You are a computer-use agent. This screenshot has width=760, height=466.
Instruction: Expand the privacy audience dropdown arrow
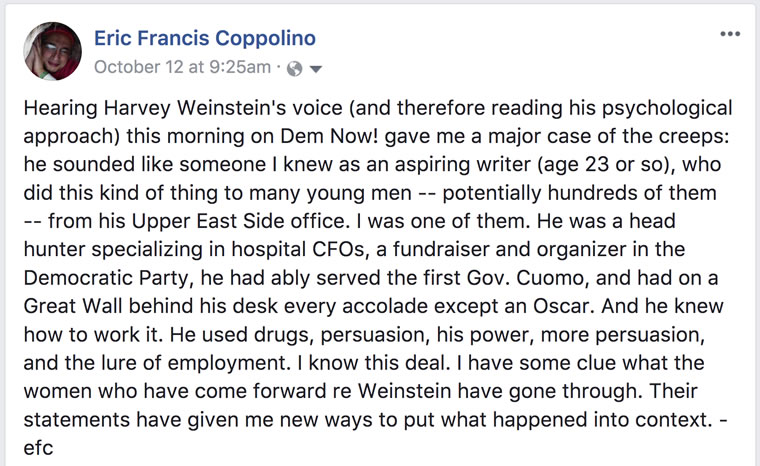point(316,69)
